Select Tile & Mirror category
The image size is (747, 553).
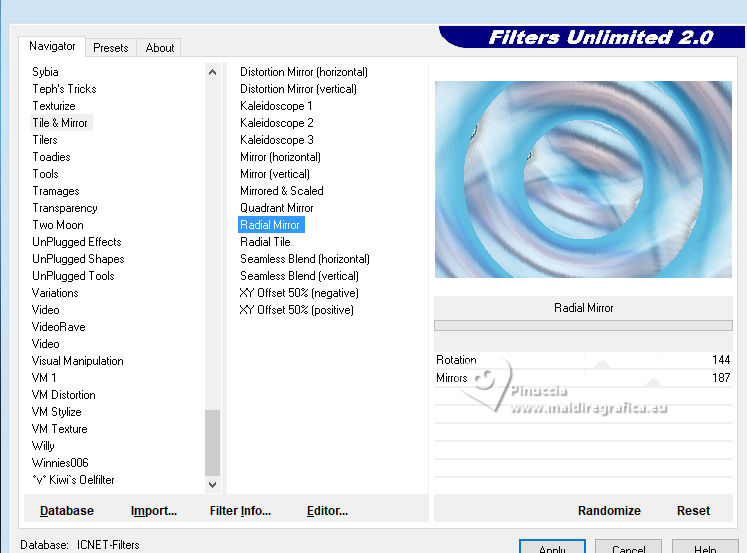click(x=60, y=123)
